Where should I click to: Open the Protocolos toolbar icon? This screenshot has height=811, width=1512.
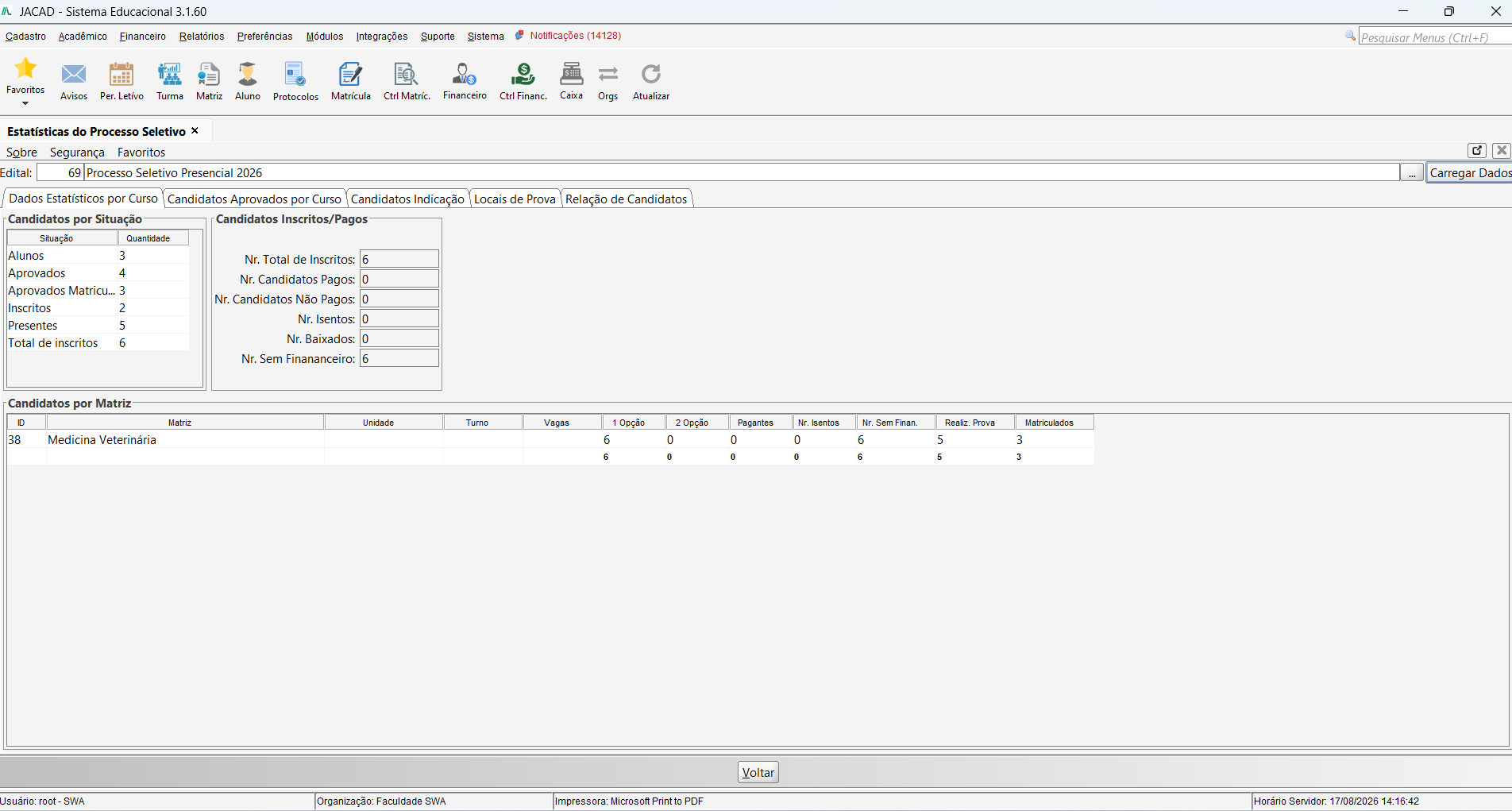[295, 75]
